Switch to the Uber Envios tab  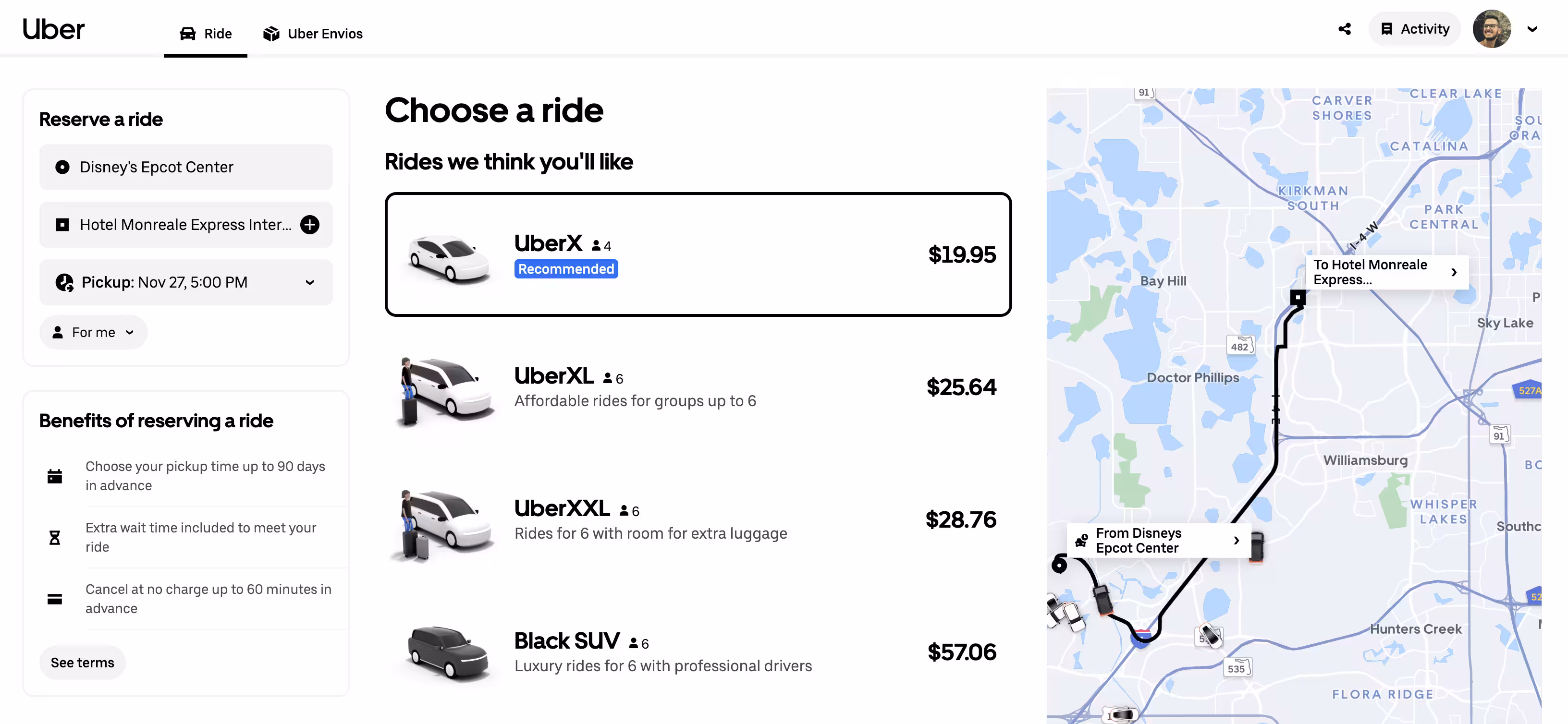313,34
